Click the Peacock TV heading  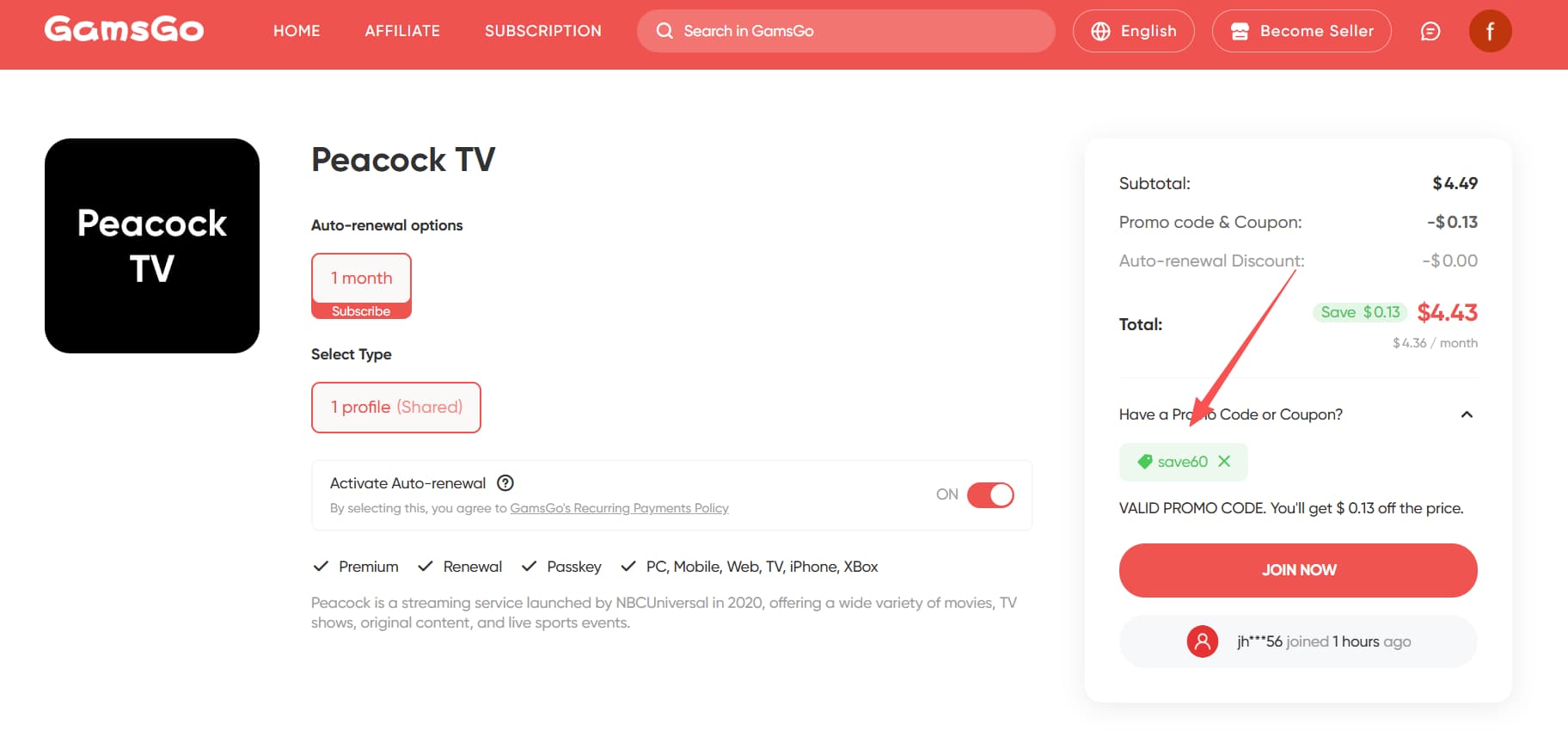(403, 160)
